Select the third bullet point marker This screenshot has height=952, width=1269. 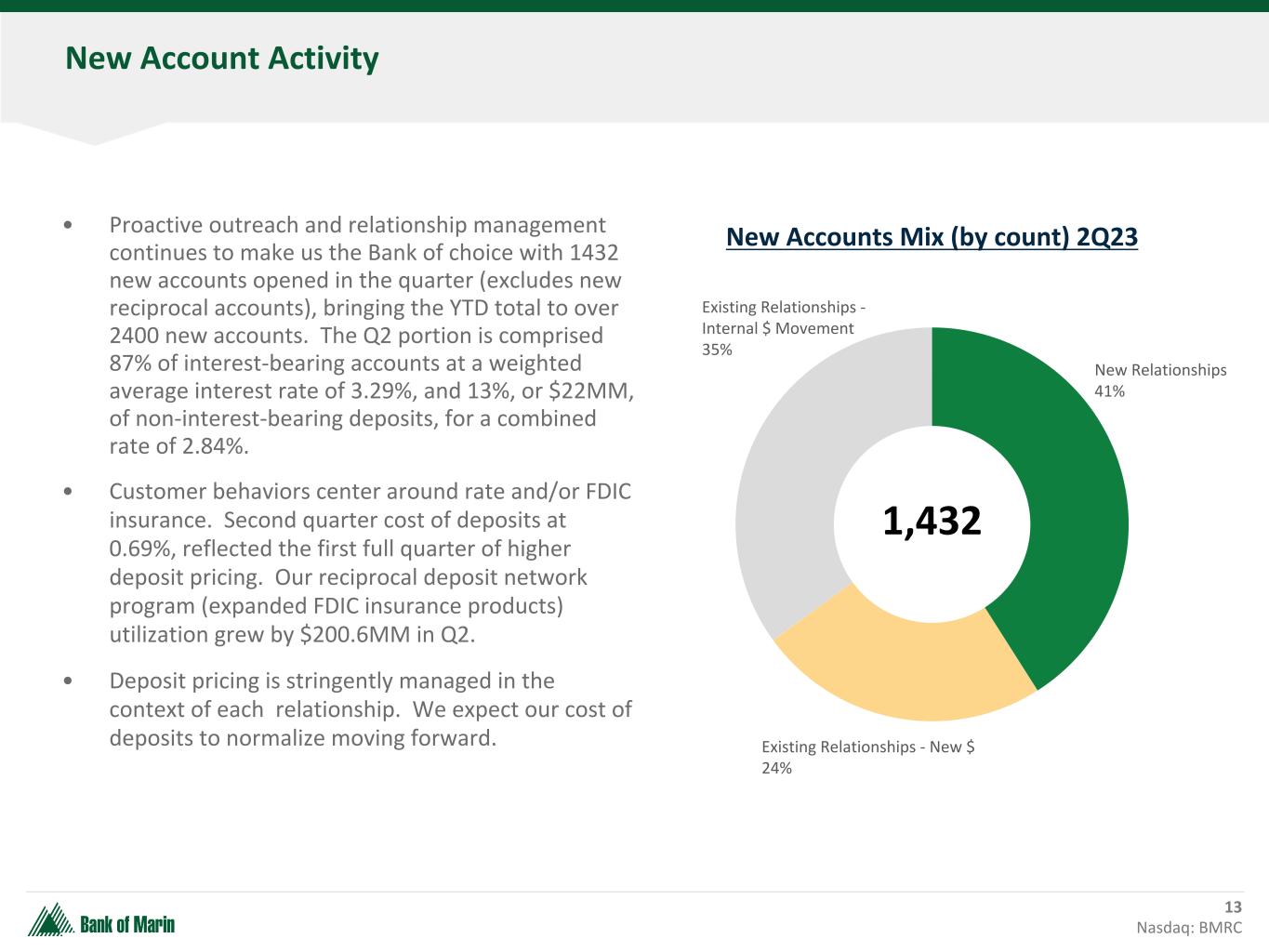[70, 681]
